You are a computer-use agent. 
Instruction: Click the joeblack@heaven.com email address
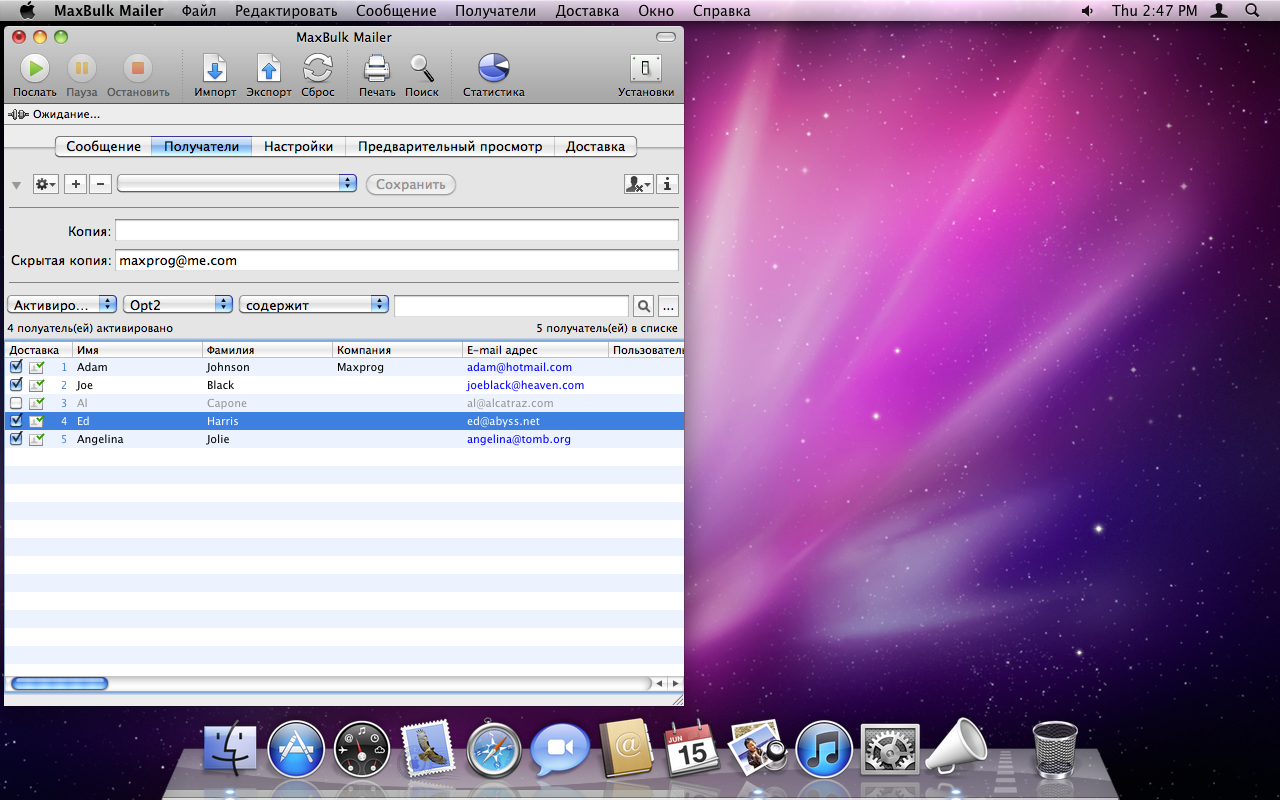525,385
